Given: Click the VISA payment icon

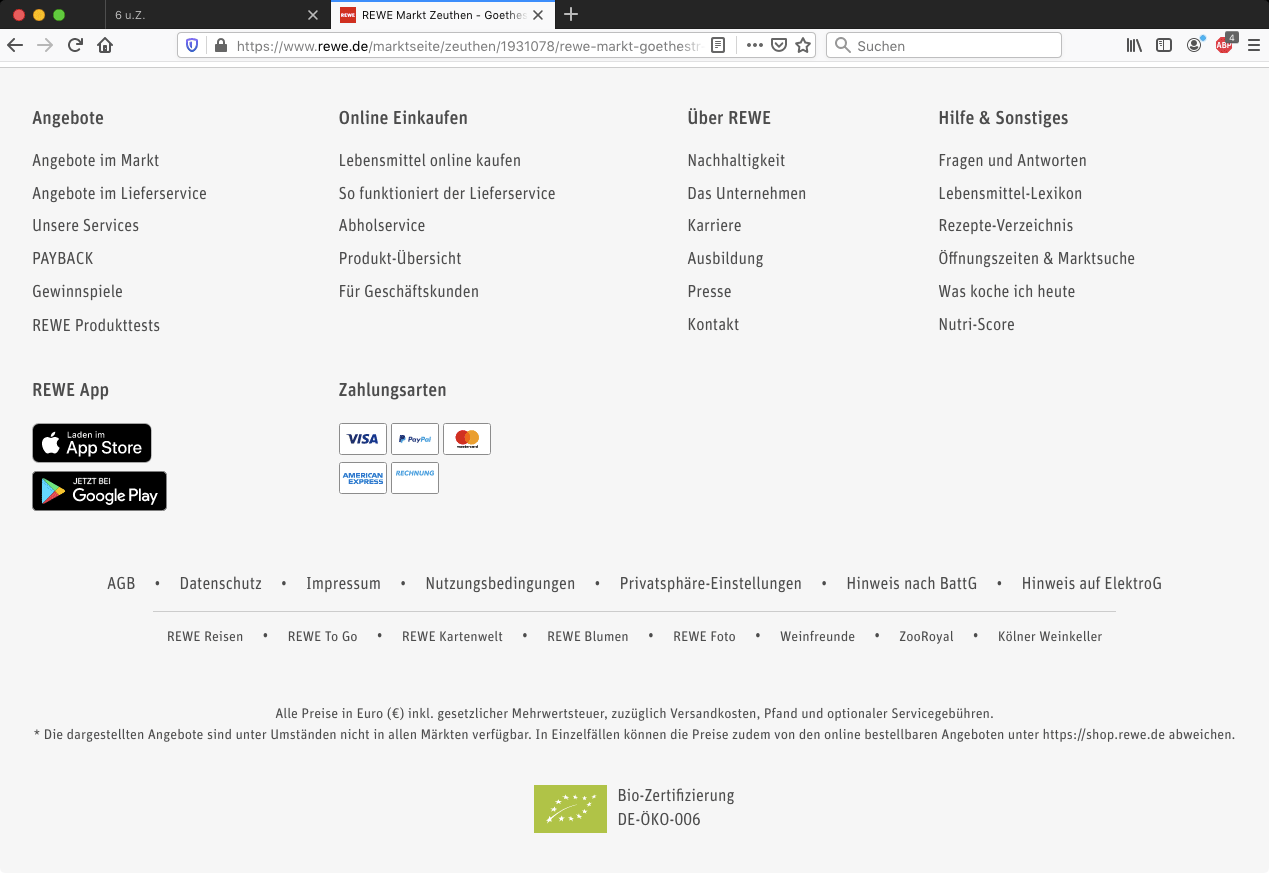Looking at the screenshot, I should 363,439.
